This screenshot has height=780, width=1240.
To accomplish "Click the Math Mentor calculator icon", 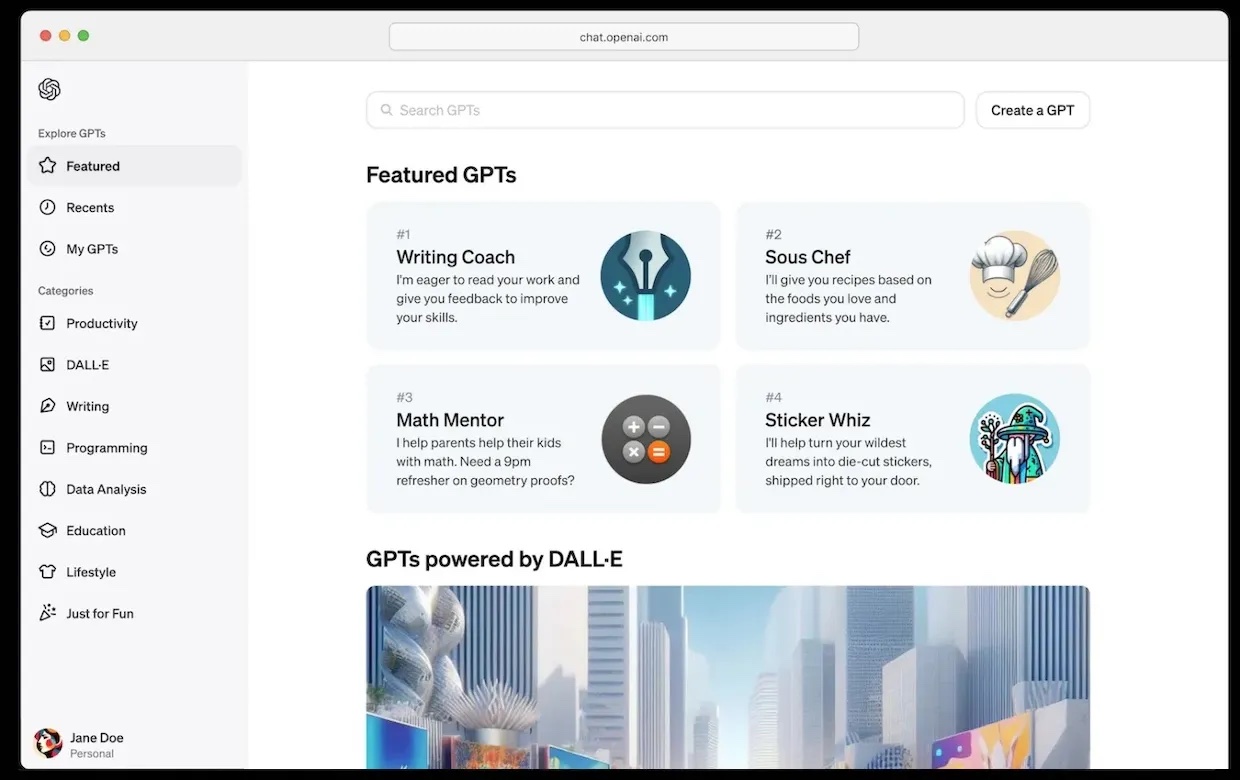I will [645, 439].
